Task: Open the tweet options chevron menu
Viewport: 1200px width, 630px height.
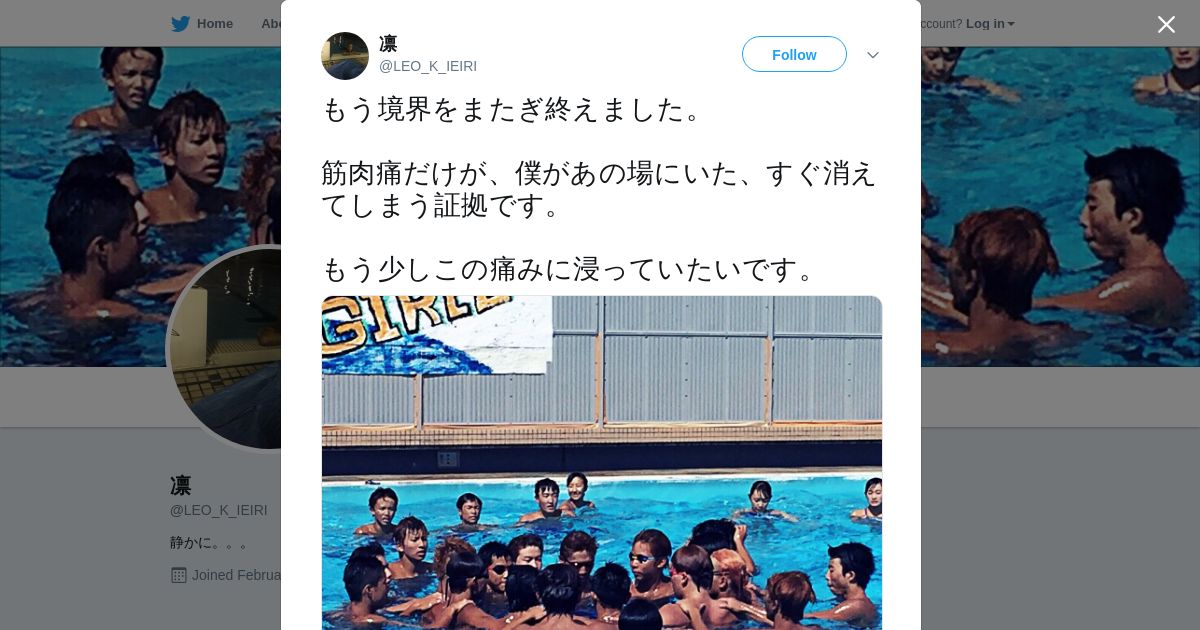Action: pyautogui.click(x=873, y=55)
